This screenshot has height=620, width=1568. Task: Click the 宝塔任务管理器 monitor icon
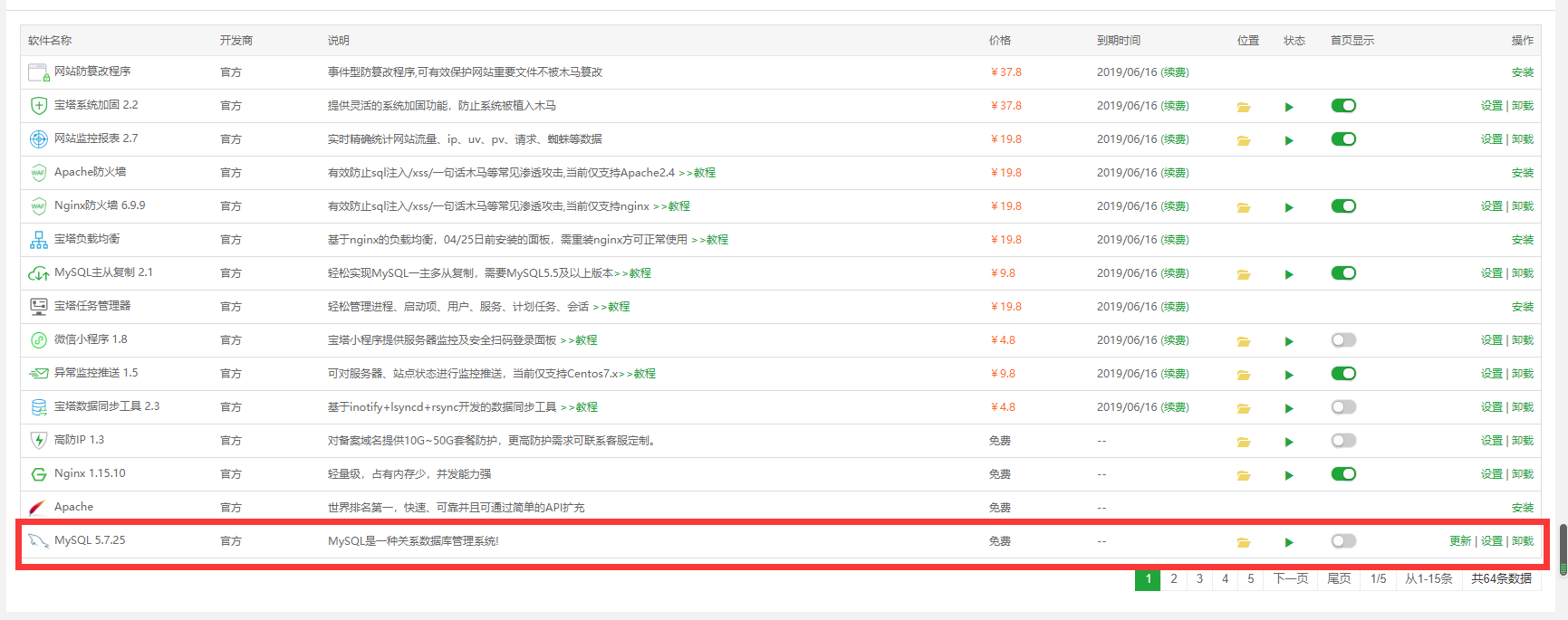pyautogui.click(x=38, y=307)
